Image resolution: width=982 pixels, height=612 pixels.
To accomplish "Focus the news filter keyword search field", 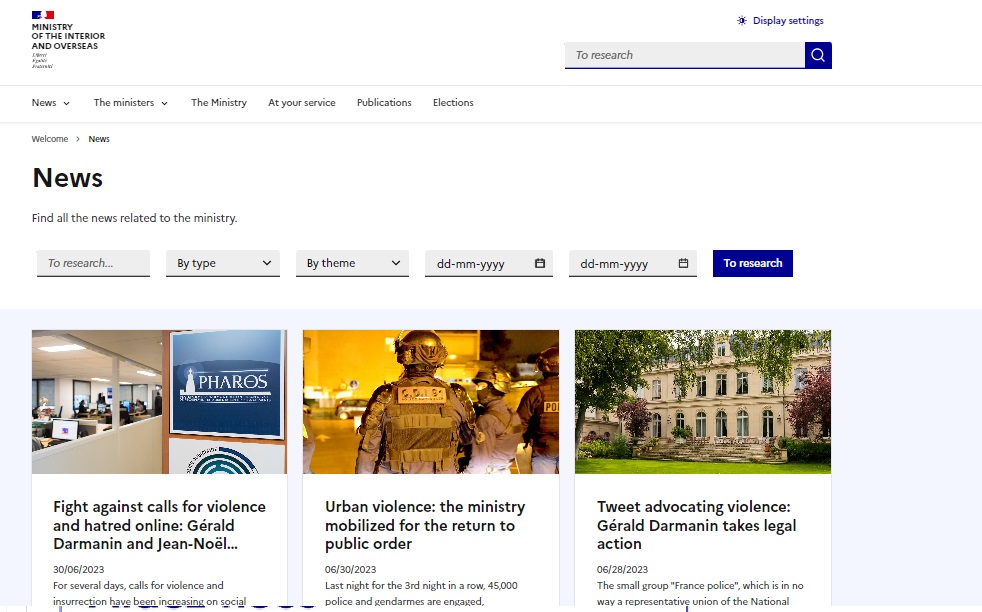I will click(93, 263).
